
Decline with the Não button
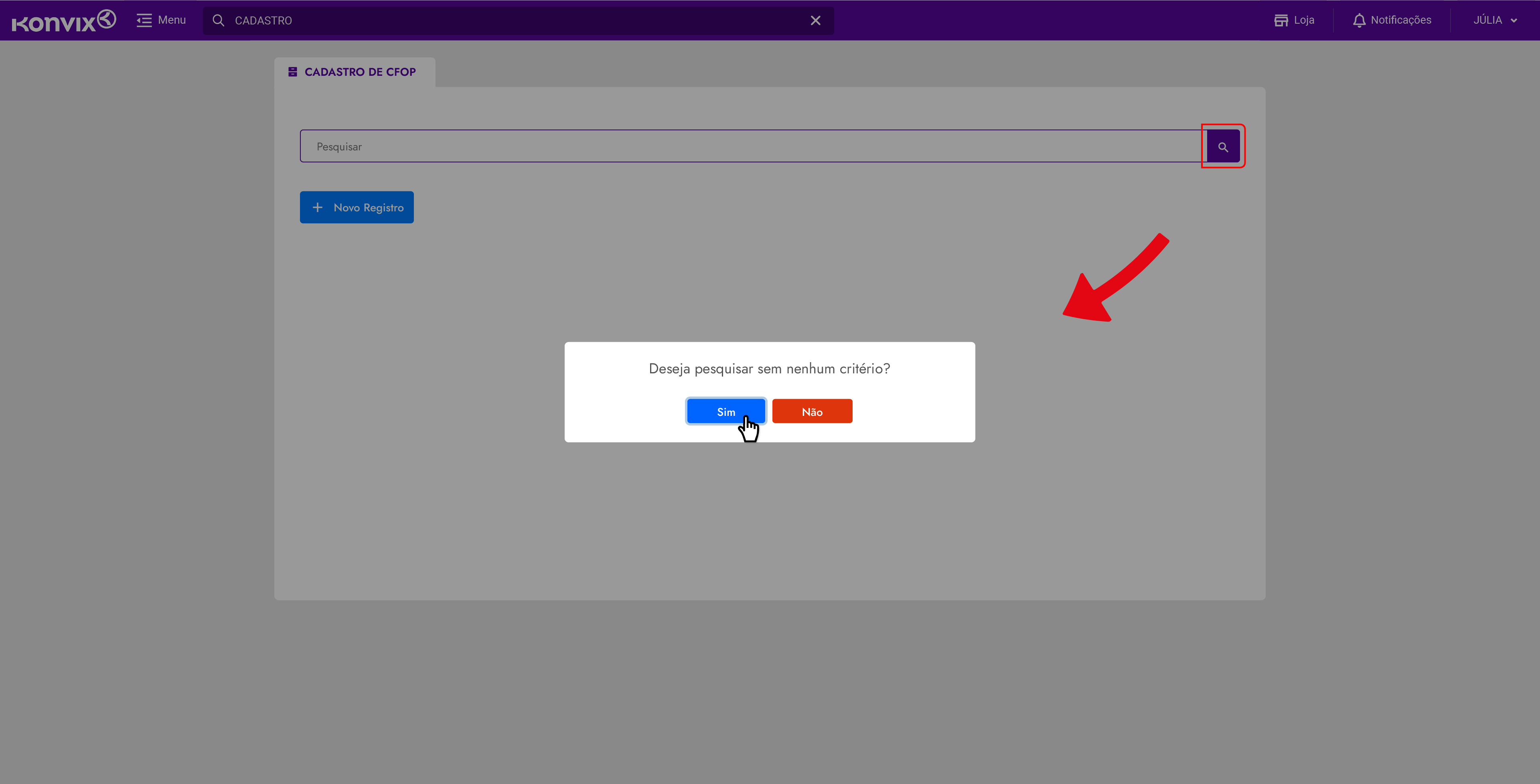[812, 411]
